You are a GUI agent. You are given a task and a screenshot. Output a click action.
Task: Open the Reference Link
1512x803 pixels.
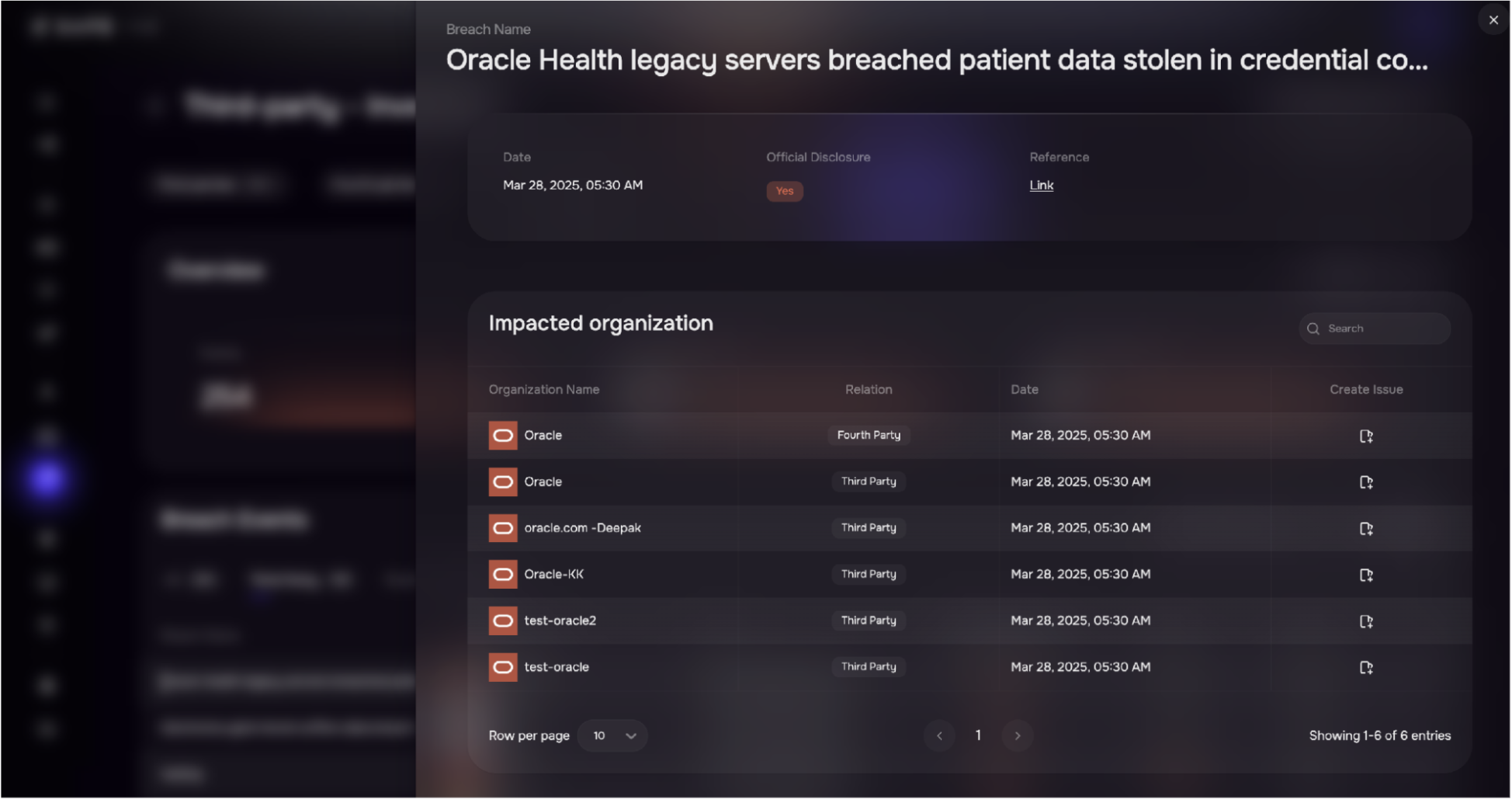tap(1041, 185)
